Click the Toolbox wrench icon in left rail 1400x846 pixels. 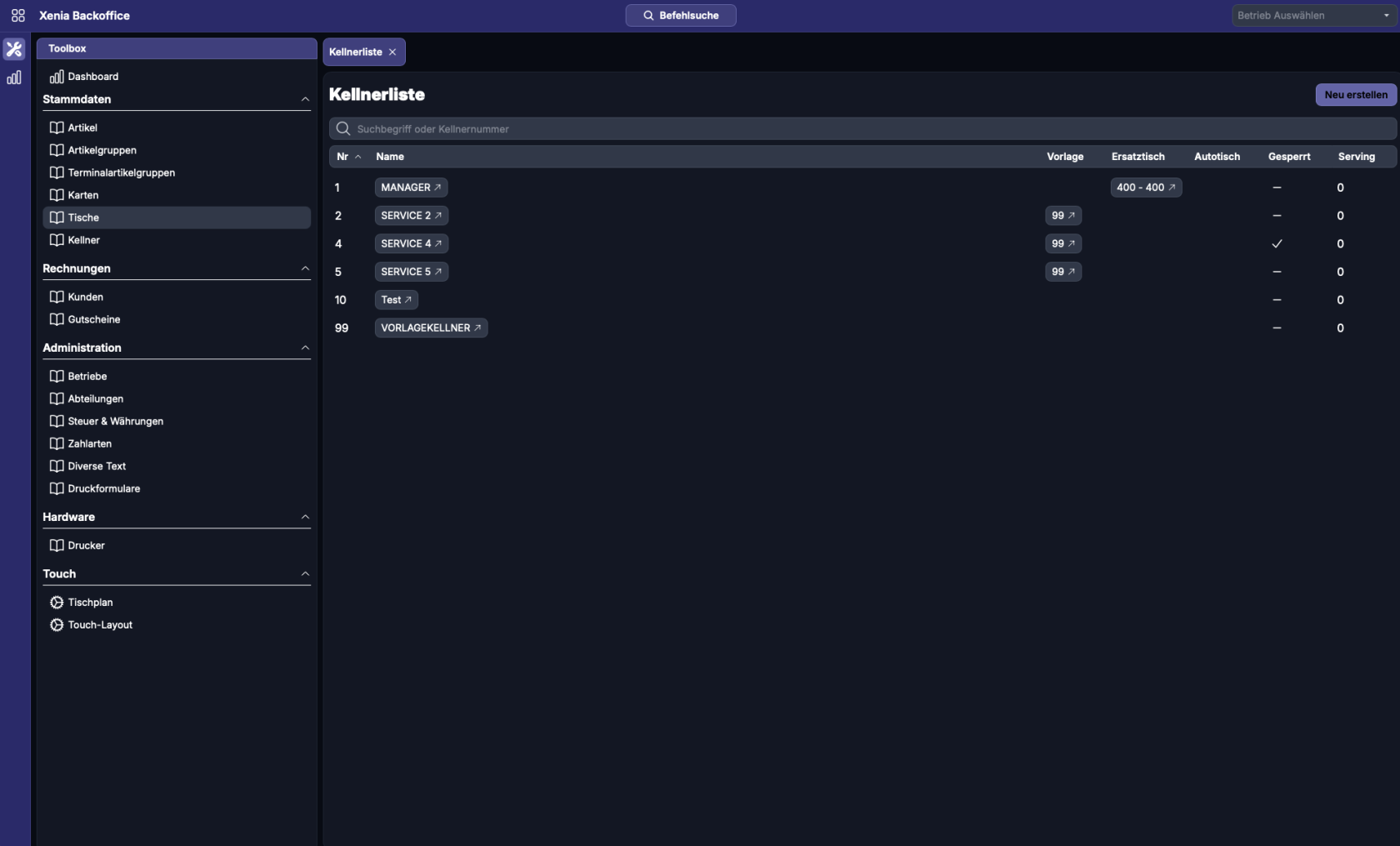tap(14, 49)
